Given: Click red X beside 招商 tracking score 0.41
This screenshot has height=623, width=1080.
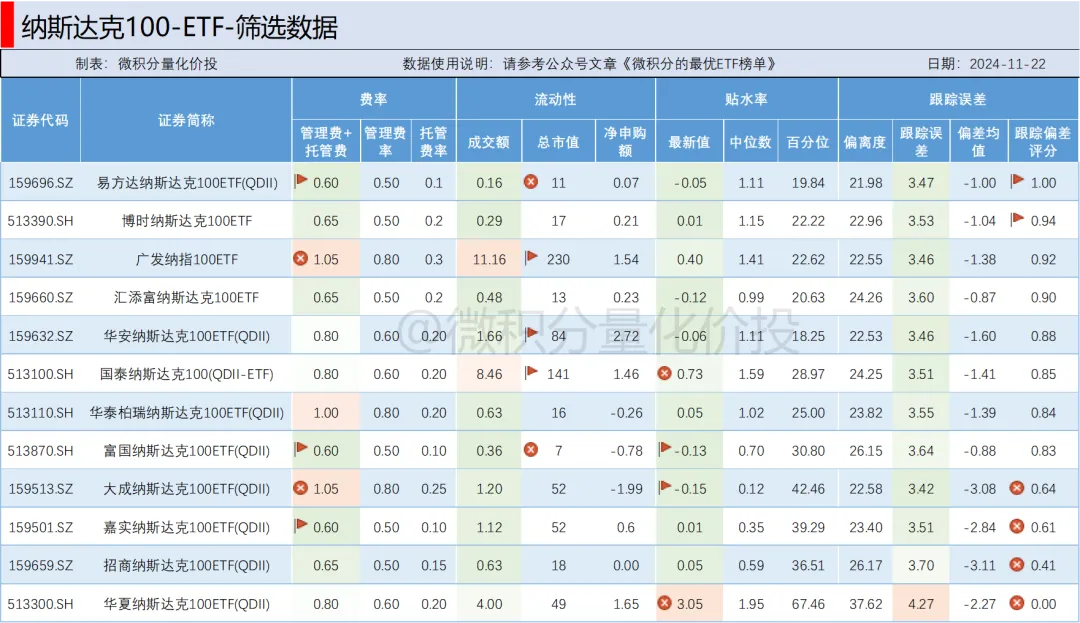Looking at the screenshot, I should pos(1017,565).
